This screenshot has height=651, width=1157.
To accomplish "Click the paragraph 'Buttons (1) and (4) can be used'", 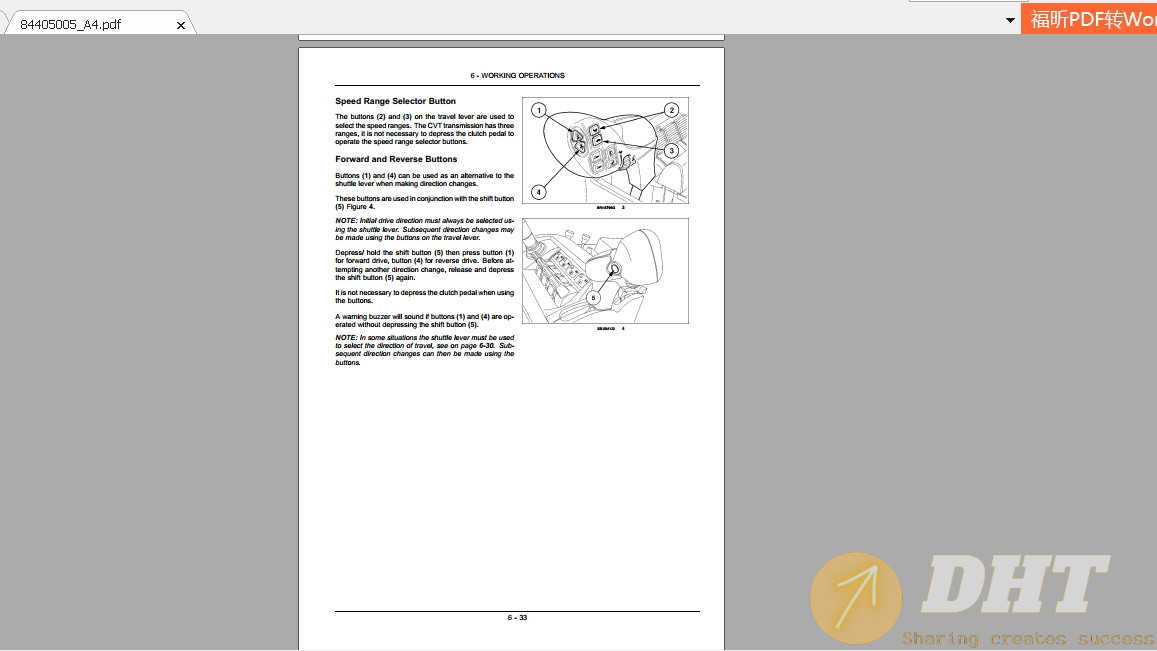I will pos(425,179).
